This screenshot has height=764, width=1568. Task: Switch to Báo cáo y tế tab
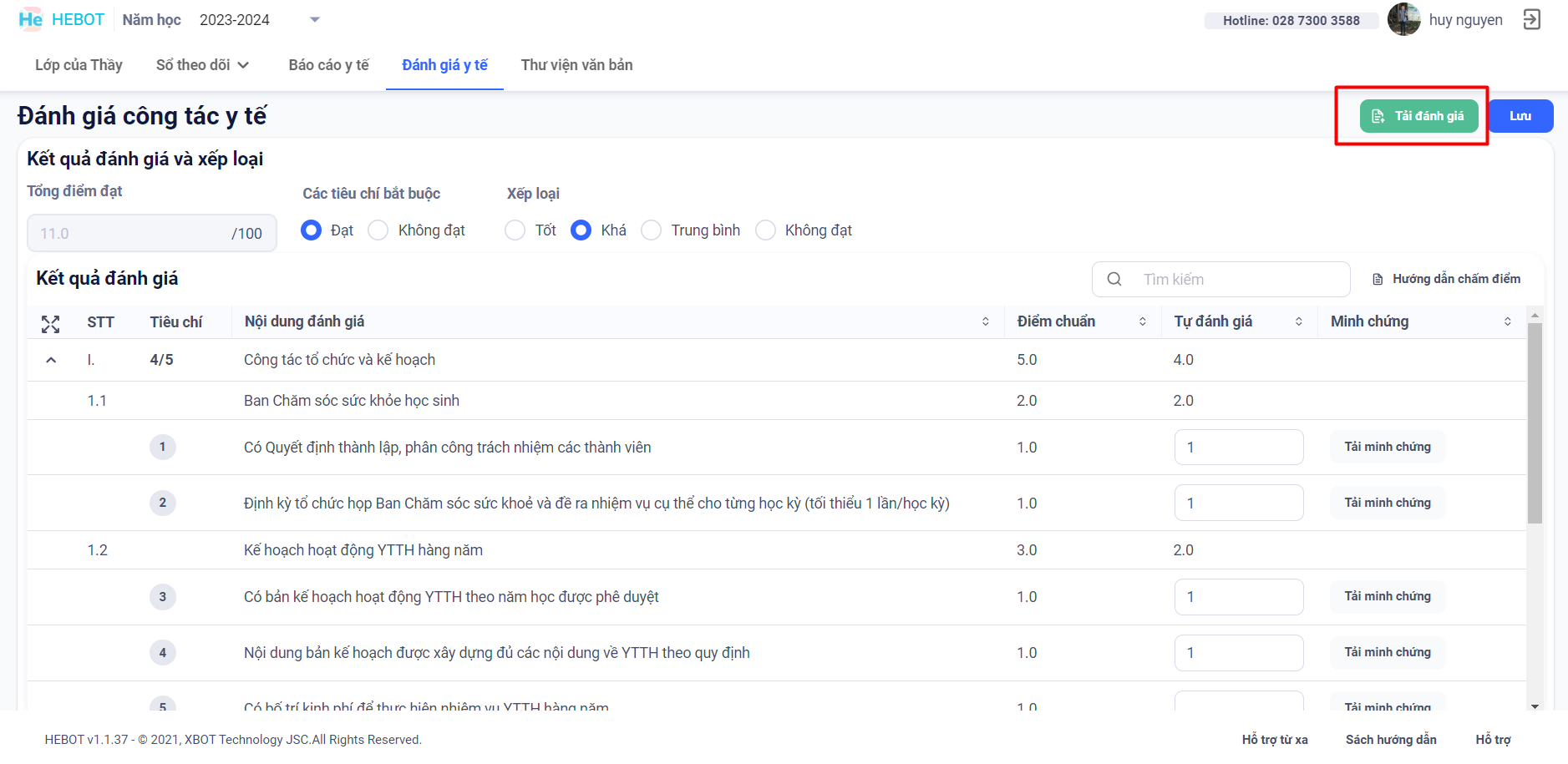tap(328, 65)
